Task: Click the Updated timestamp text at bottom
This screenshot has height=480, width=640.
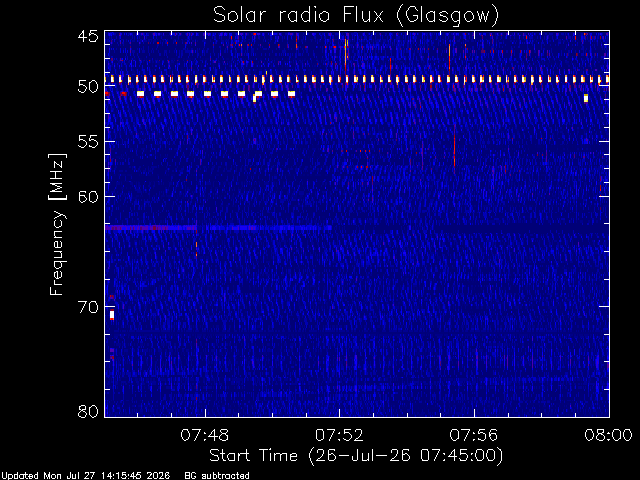Action: [x=85, y=476]
